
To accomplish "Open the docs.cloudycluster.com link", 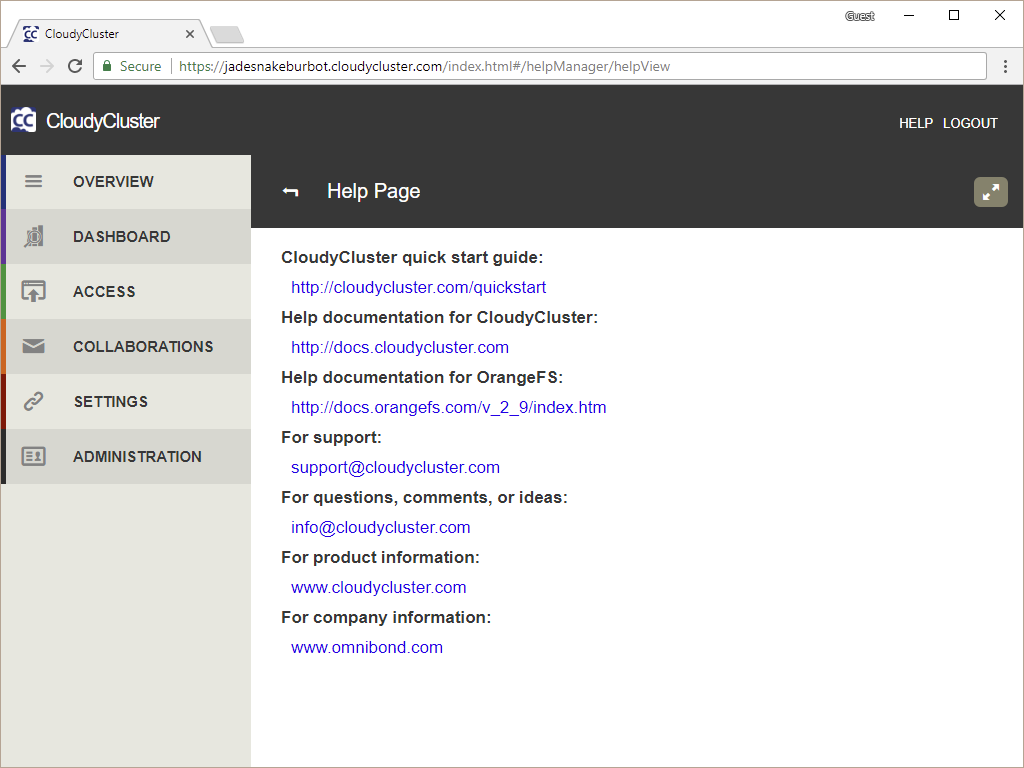I will tap(400, 347).
